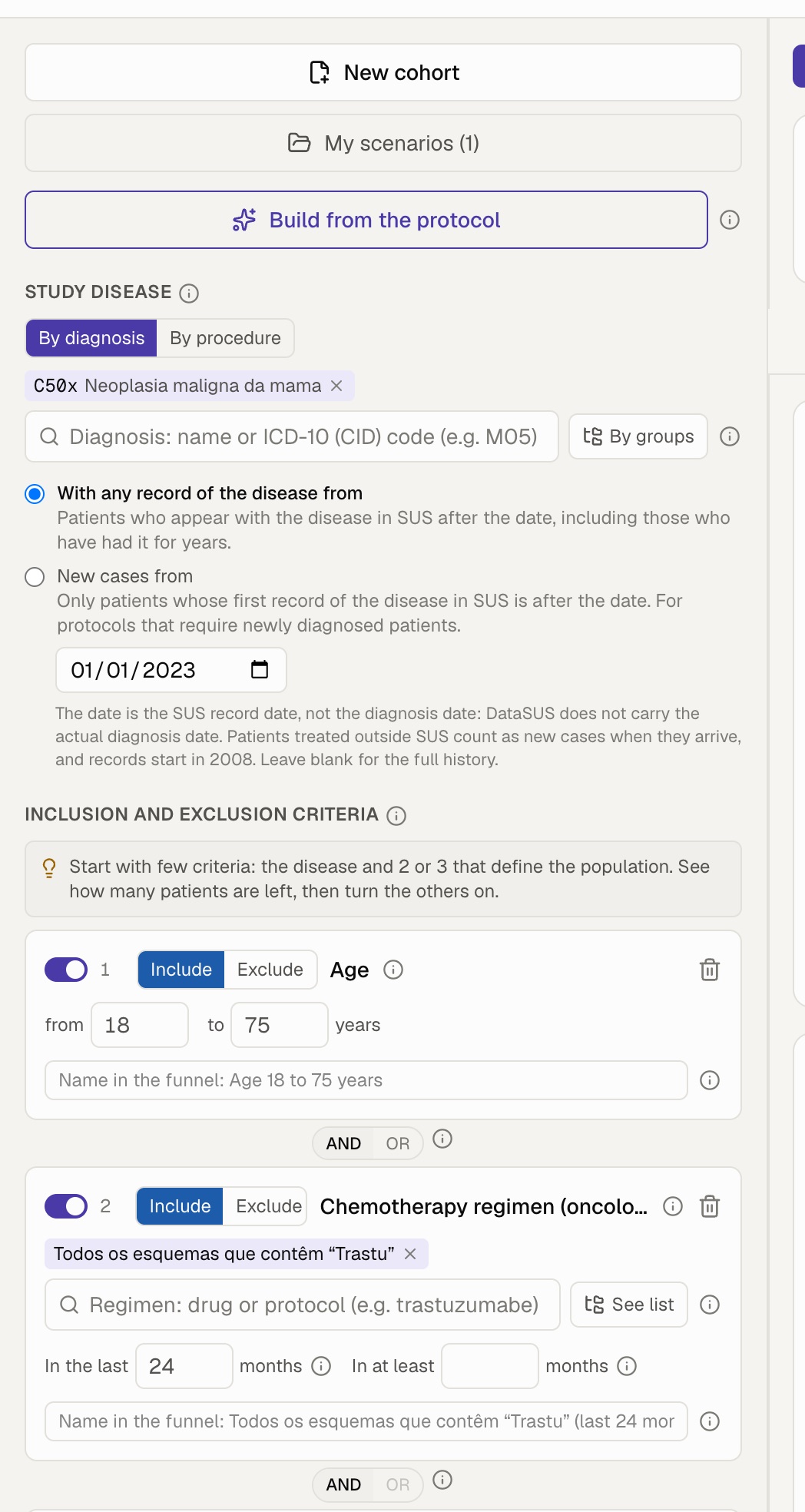The height and width of the screenshot is (1512, 805).
Task: Show info for AND/OR operator below Age criterion
Action: 442,1139
